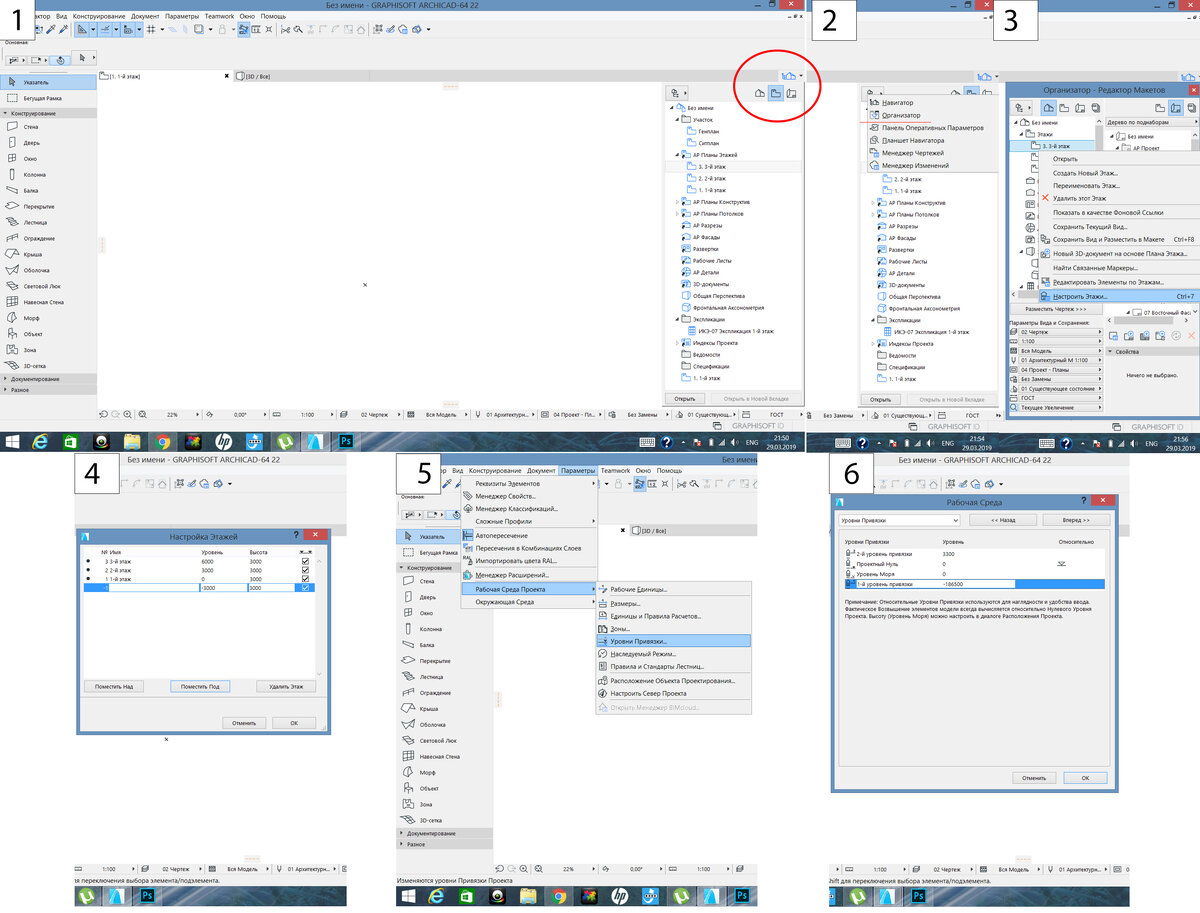
Task: Open Рабочая Среда Проекта submenu in Параметры menu
Action: [528, 588]
